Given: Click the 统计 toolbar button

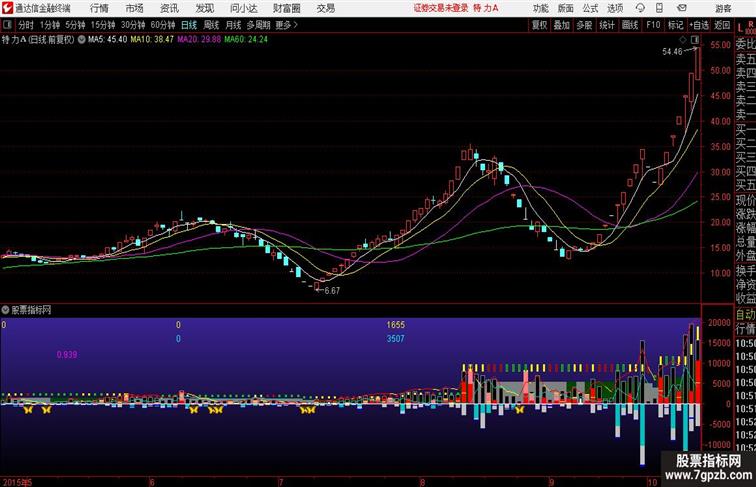Looking at the screenshot, I should [x=607, y=25].
